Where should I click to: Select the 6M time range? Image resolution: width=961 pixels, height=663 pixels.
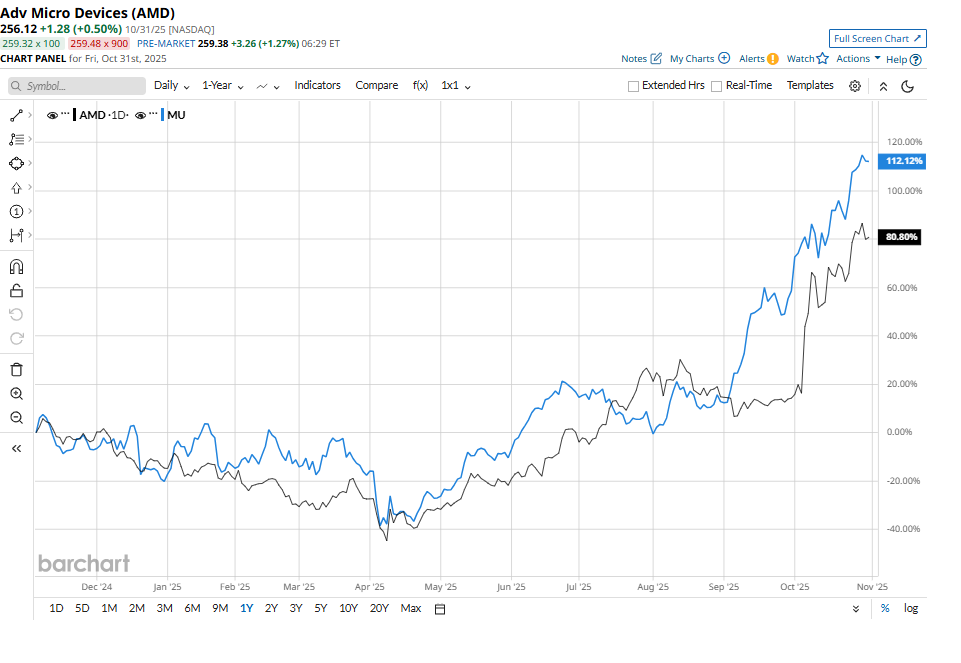[192, 608]
